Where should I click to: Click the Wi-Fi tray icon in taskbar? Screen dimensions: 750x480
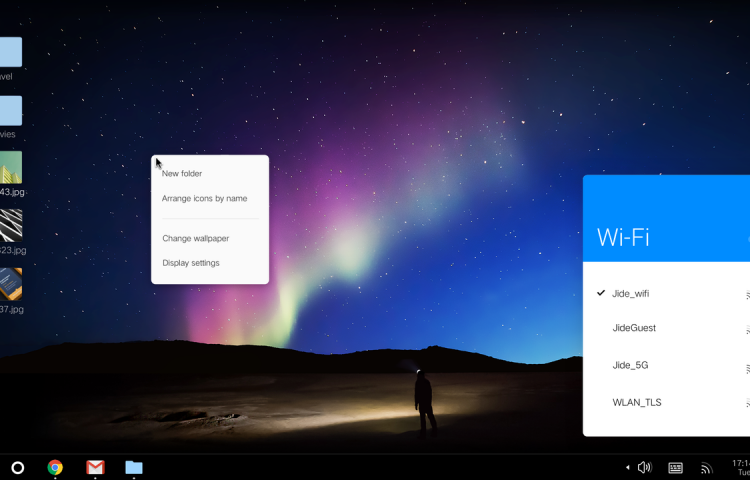[x=706, y=467]
